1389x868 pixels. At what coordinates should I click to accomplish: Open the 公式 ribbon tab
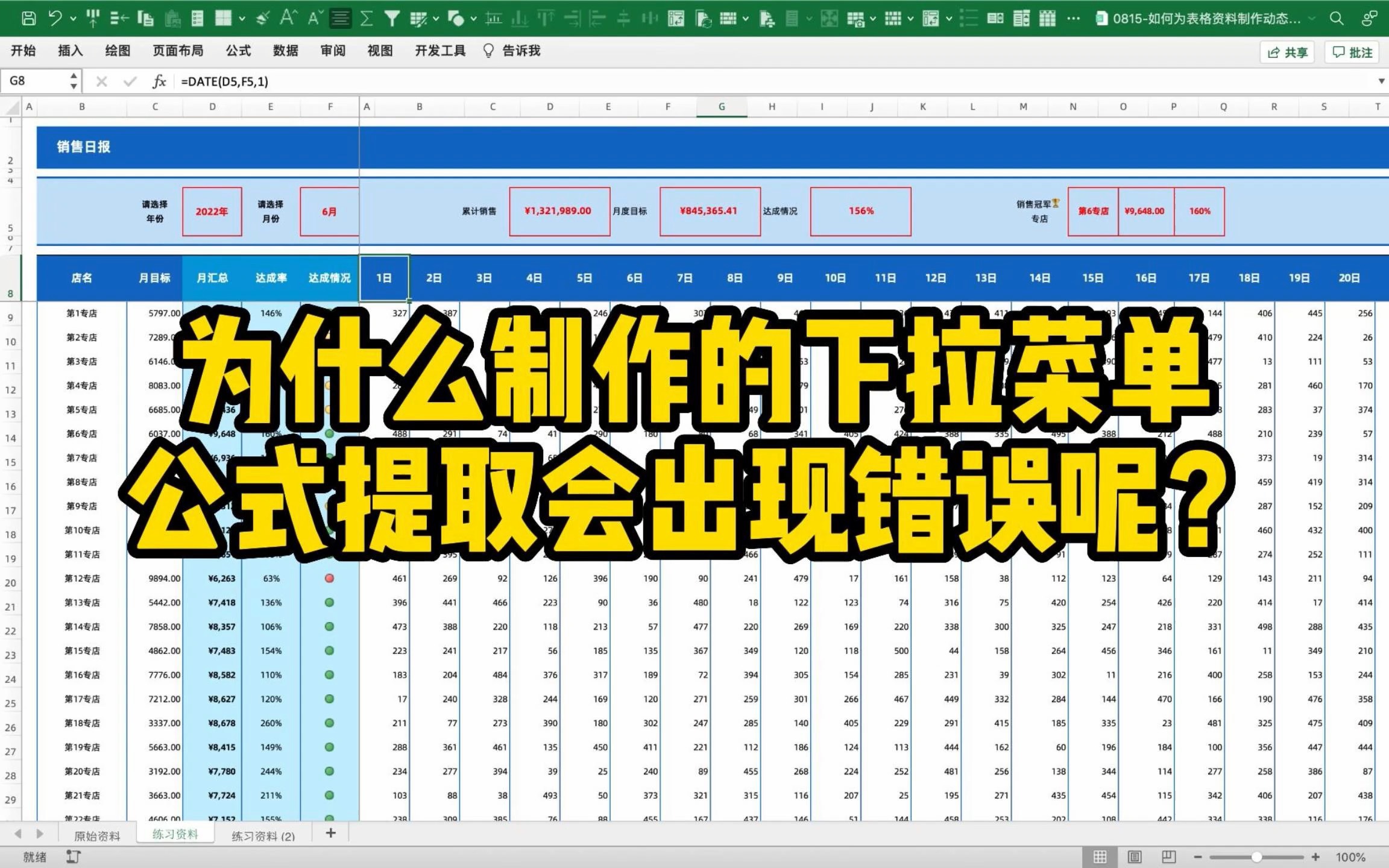point(238,51)
